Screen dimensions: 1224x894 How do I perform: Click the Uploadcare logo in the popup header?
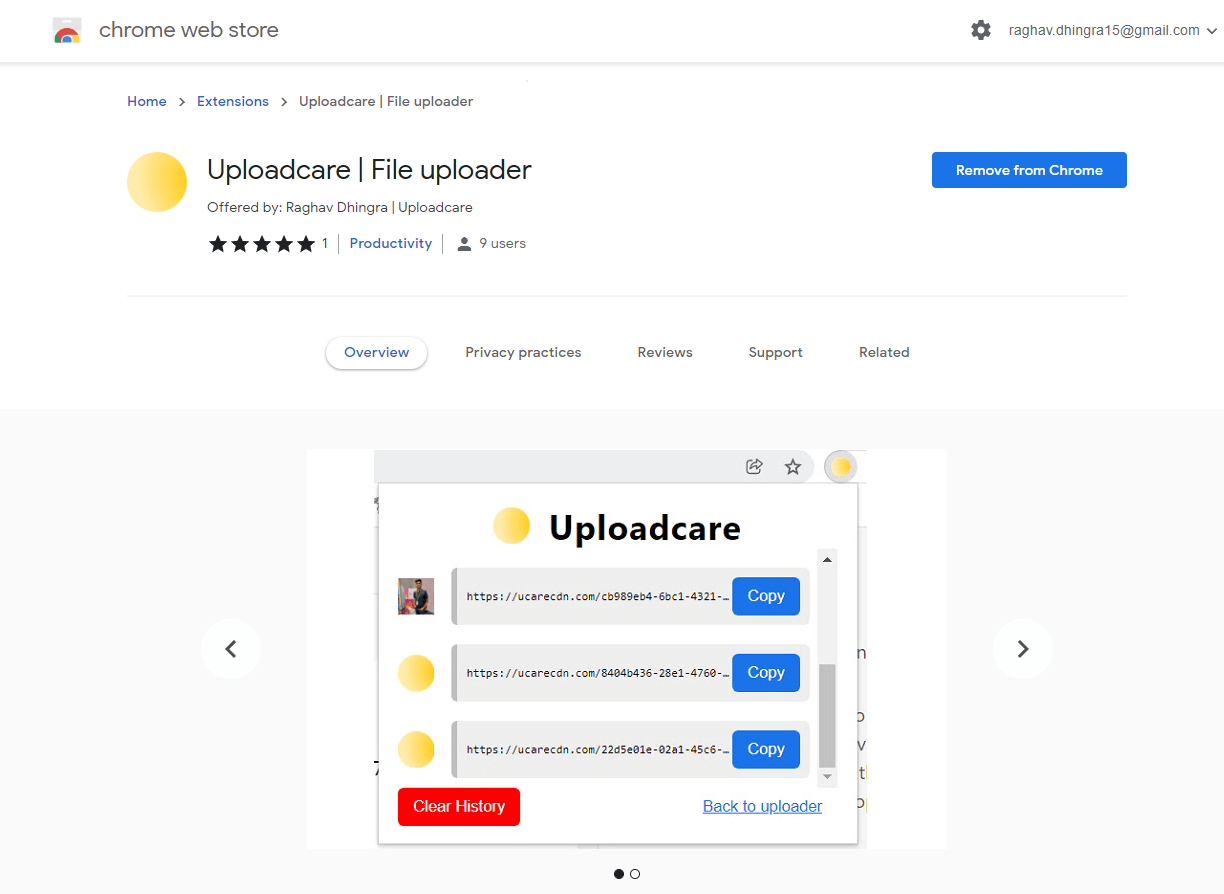(x=511, y=525)
